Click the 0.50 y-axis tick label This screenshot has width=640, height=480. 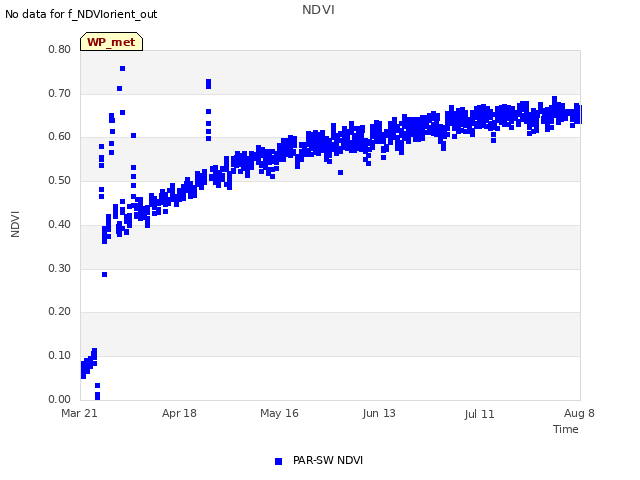[x=60, y=180]
